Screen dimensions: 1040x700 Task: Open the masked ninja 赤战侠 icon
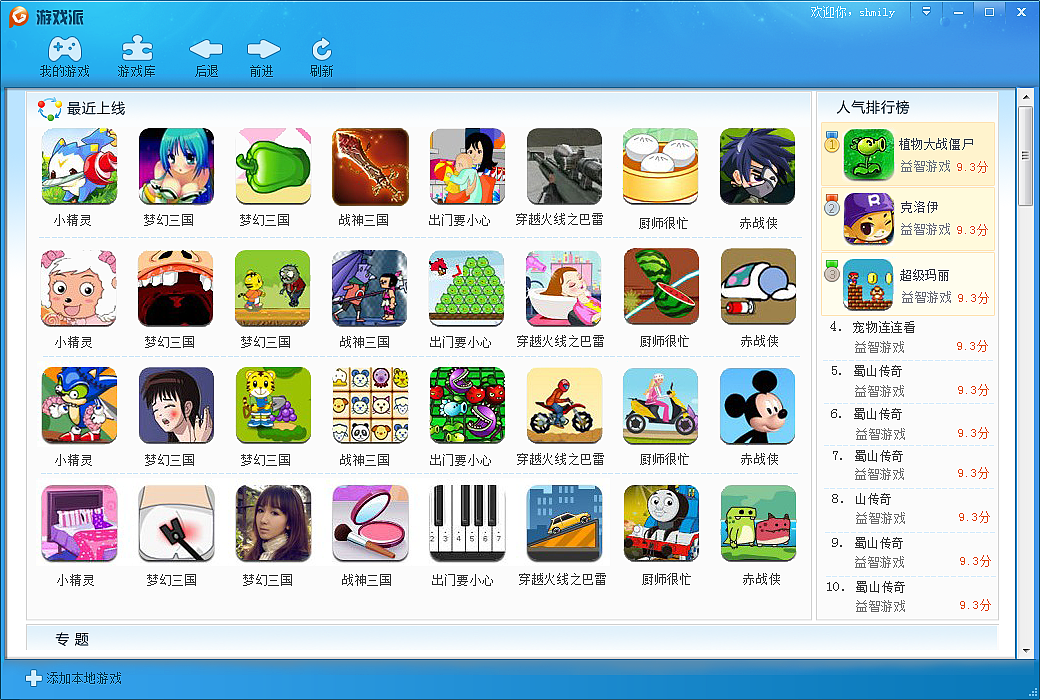(757, 166)
